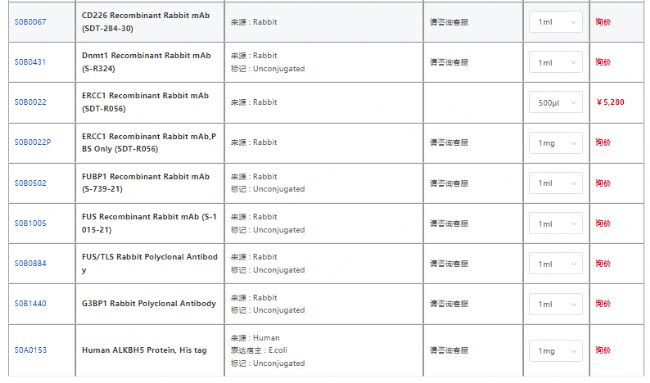Open product link S0B0502

click(30, 183)
